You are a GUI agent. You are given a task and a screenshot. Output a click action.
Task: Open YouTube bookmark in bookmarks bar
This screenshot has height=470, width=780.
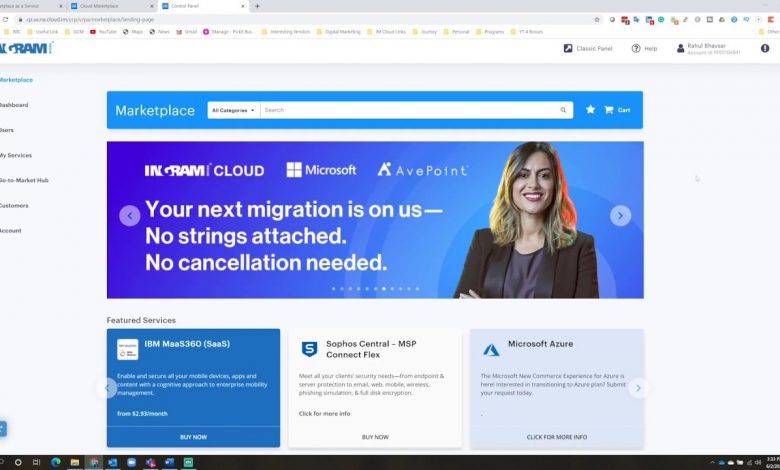point(107,31)
